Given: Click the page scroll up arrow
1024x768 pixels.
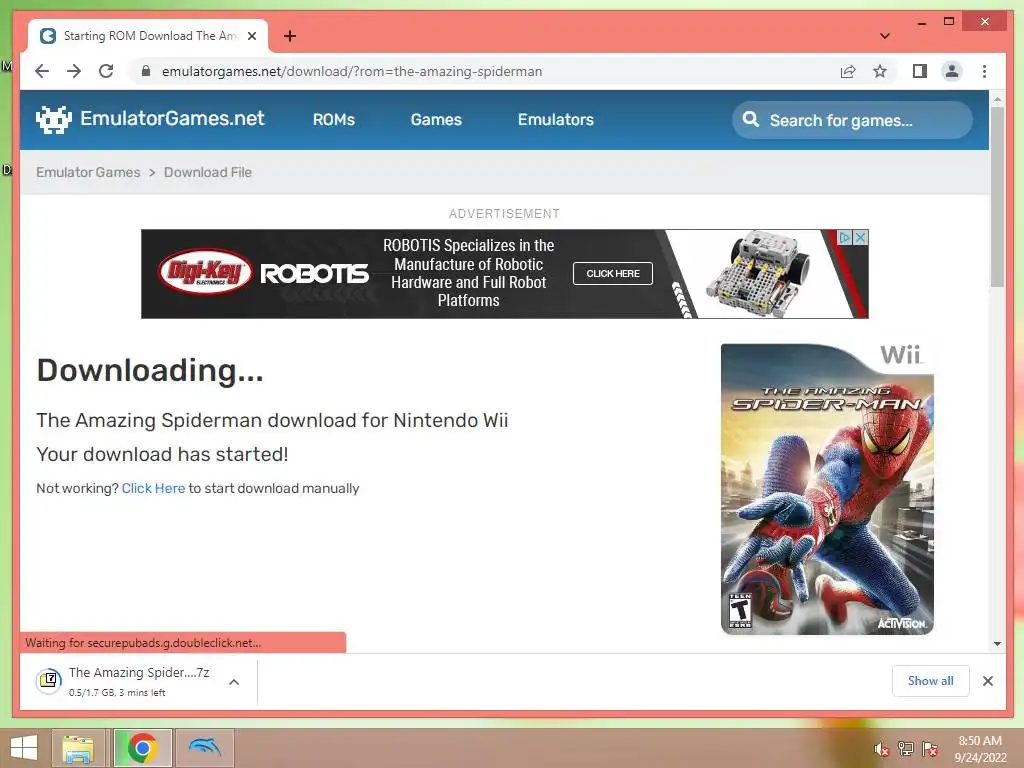Looking at the screenshot, I should tap(997, 99).
